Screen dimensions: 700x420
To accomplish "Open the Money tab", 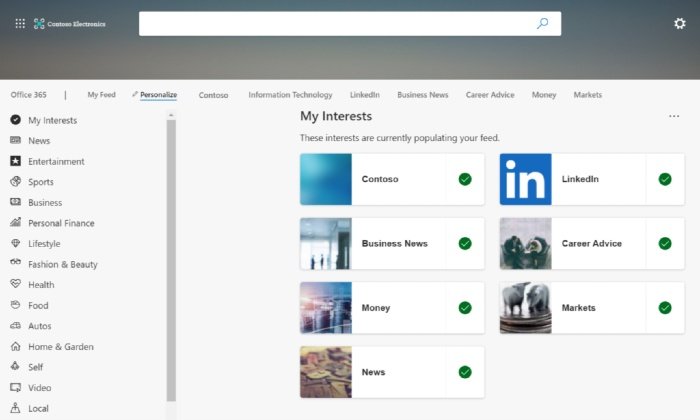I will (x=544, y=95).
